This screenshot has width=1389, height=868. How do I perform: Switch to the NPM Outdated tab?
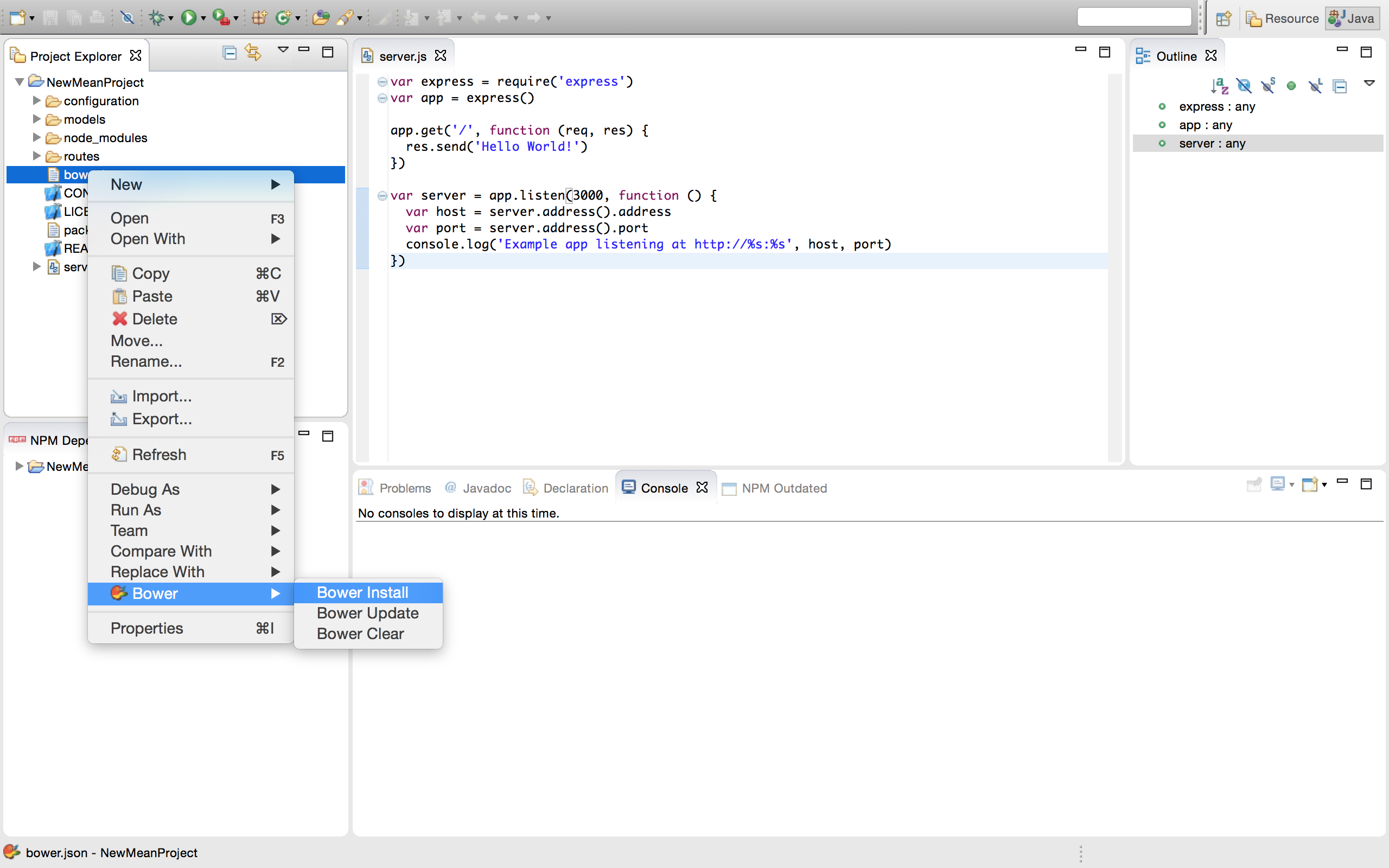pyautogui.click(x=783, y=488)
